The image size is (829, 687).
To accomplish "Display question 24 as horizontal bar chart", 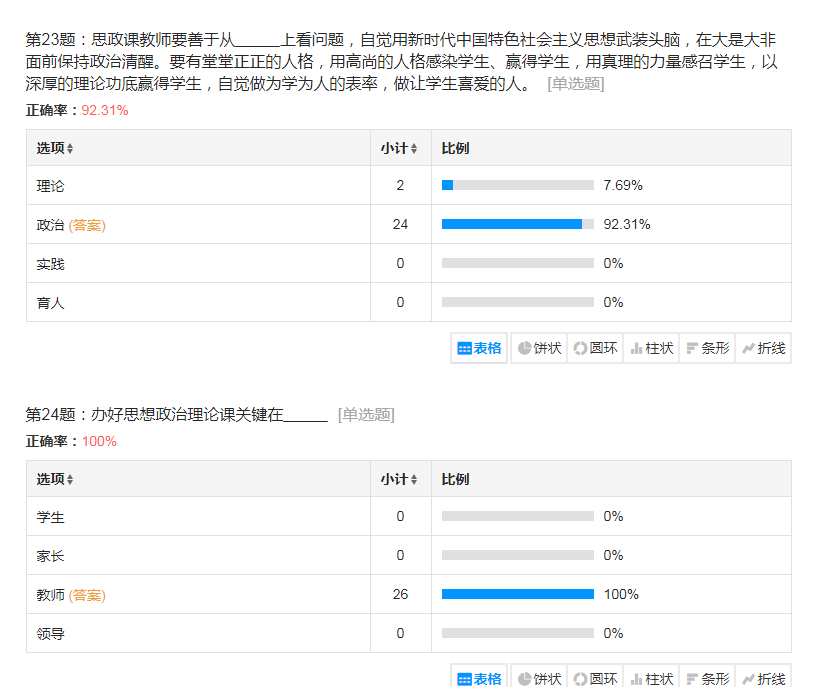I will point(707,678).
